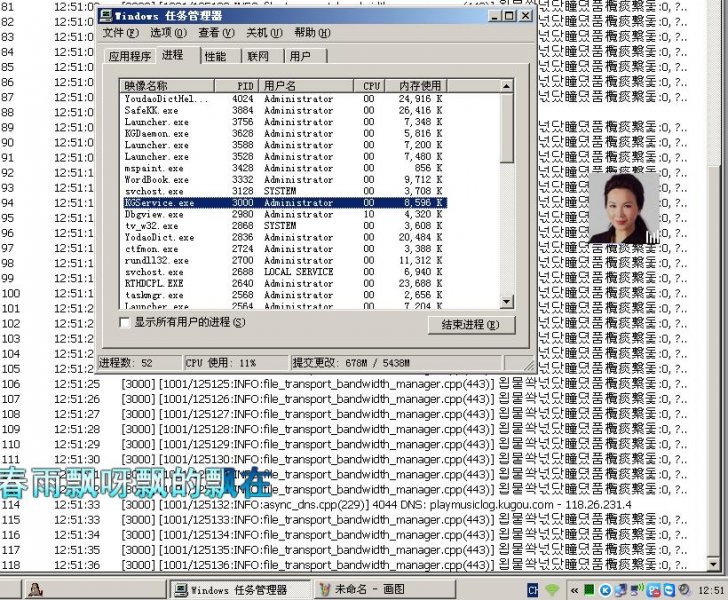This screenshot has height=600, width=728.
Task: Click log window scrollbar down arrow
Action: tap(714, 564)
